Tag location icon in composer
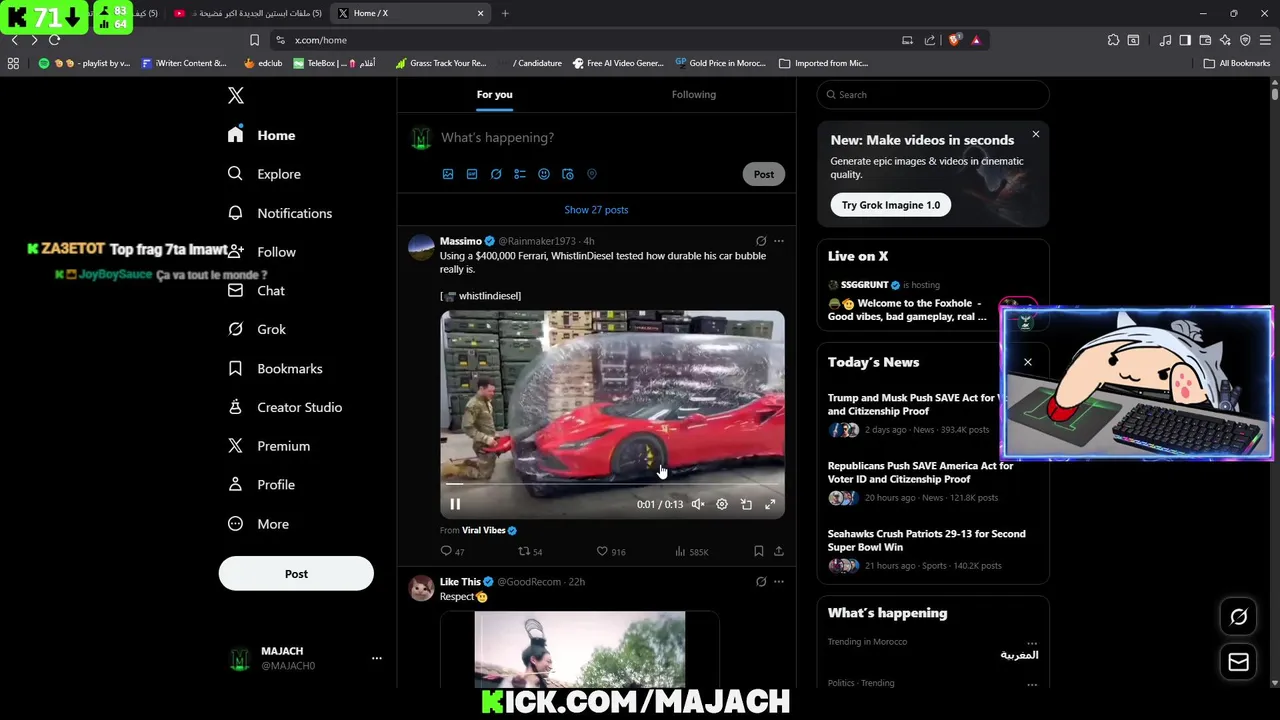Image resolution: width=1280 pixels, height=720 pixels. tap(592, 174)
